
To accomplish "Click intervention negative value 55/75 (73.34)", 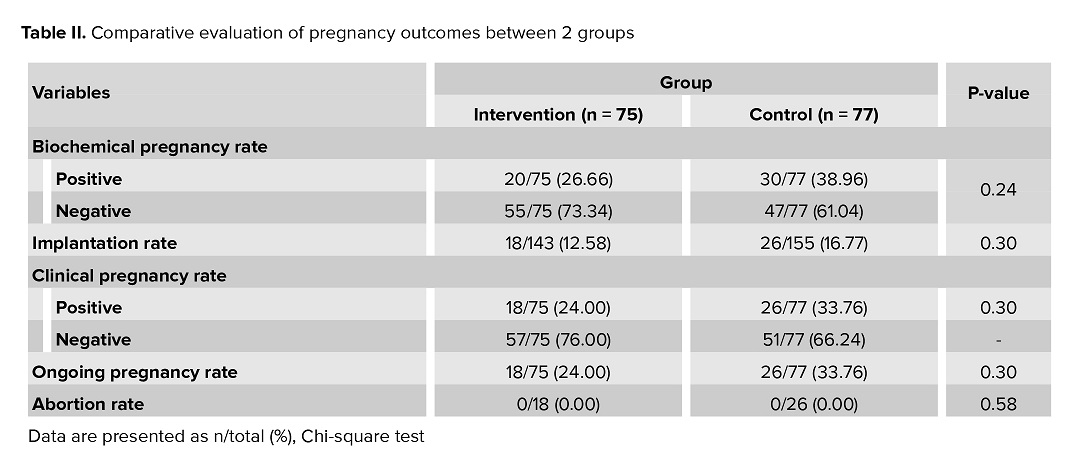I will coord(557,211).
